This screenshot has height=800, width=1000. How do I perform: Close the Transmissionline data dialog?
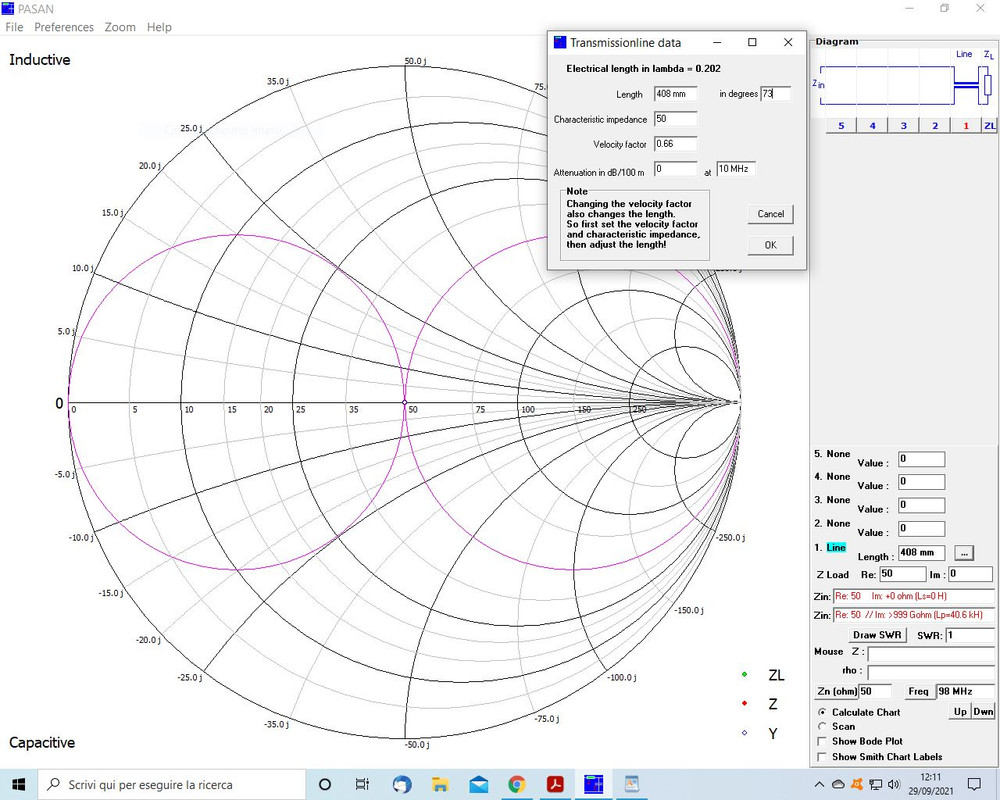tap(788, 42)
